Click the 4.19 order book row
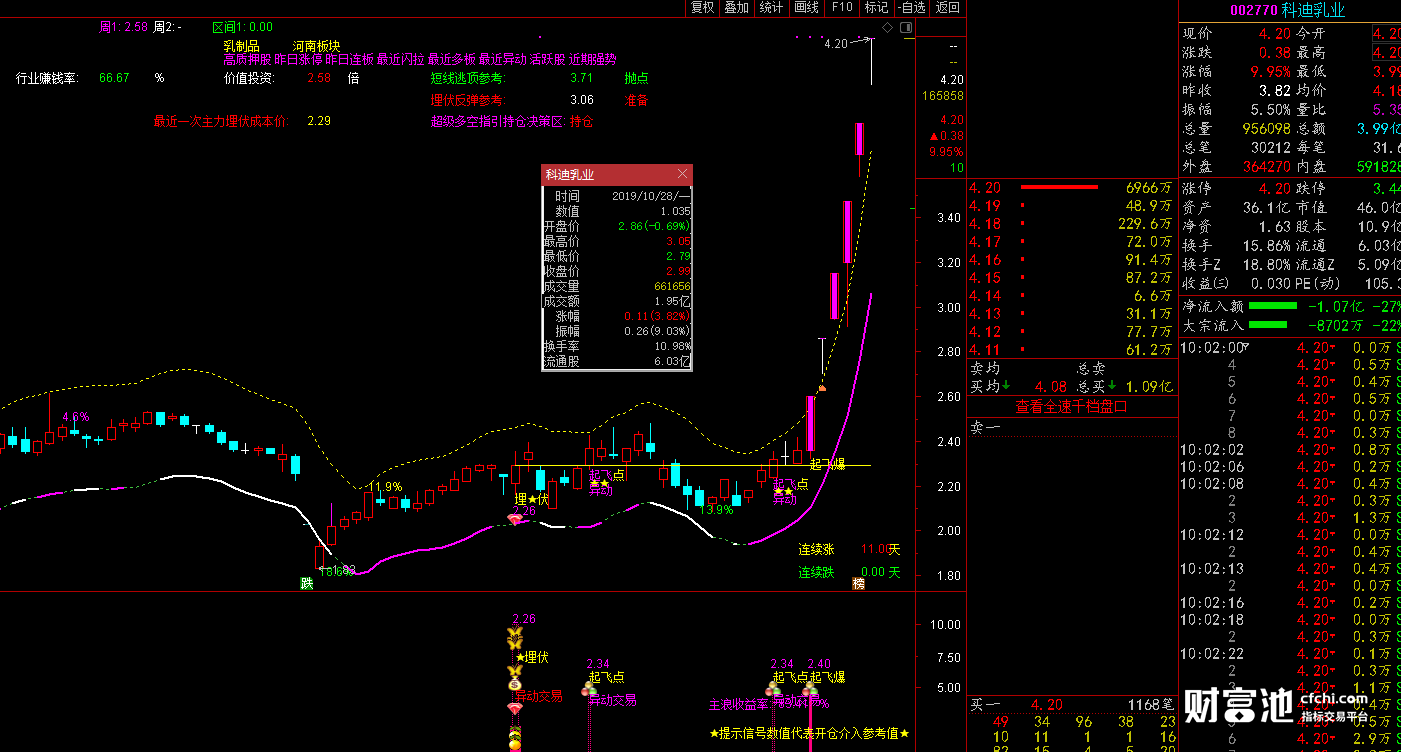Screen dimensions: 1401x752 [x=1072, y=206]
